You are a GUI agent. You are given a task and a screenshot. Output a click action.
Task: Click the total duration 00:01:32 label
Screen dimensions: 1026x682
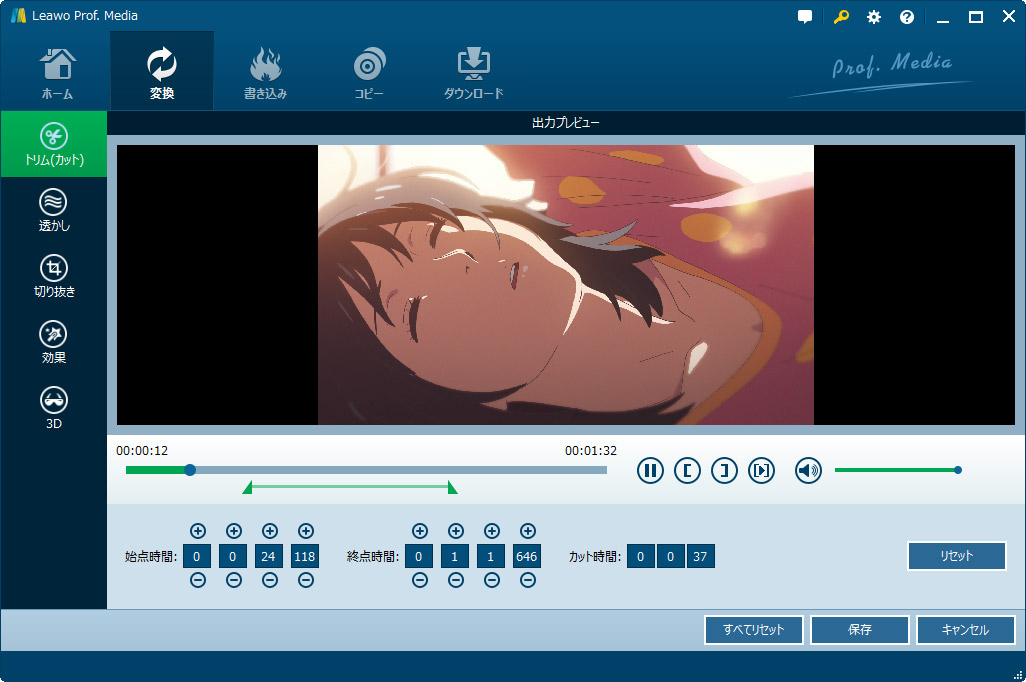591,451
